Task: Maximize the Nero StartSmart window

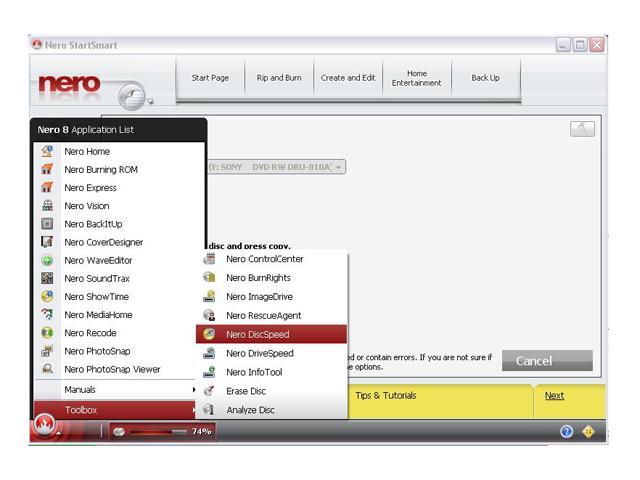Action: pyautogui.click(x=580, y=44)
